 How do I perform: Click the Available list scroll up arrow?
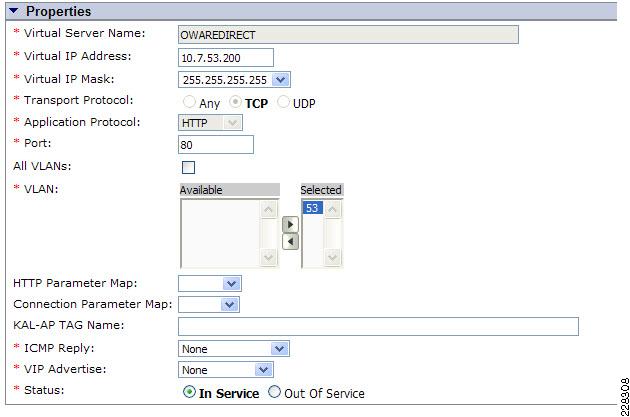[x=268, y=209]
